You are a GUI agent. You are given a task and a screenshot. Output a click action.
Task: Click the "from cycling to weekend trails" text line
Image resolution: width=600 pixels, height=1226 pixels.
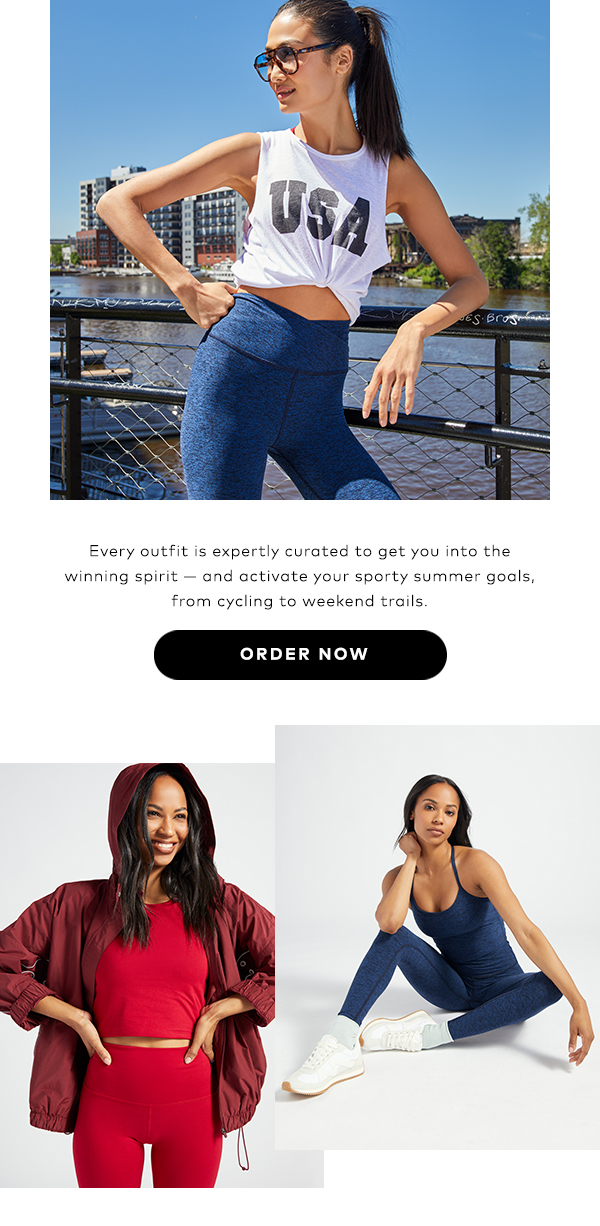(300, 601)
